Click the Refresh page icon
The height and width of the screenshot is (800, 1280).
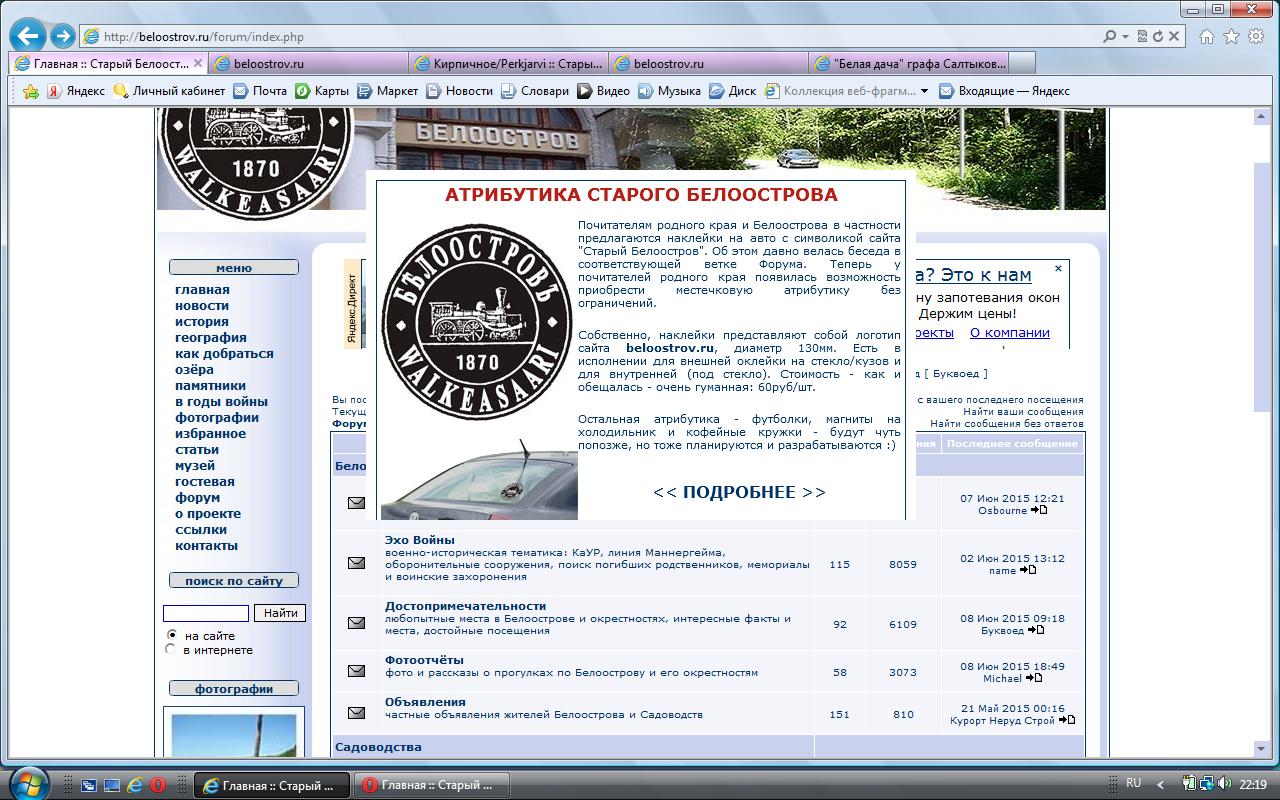click(1158, 37)
